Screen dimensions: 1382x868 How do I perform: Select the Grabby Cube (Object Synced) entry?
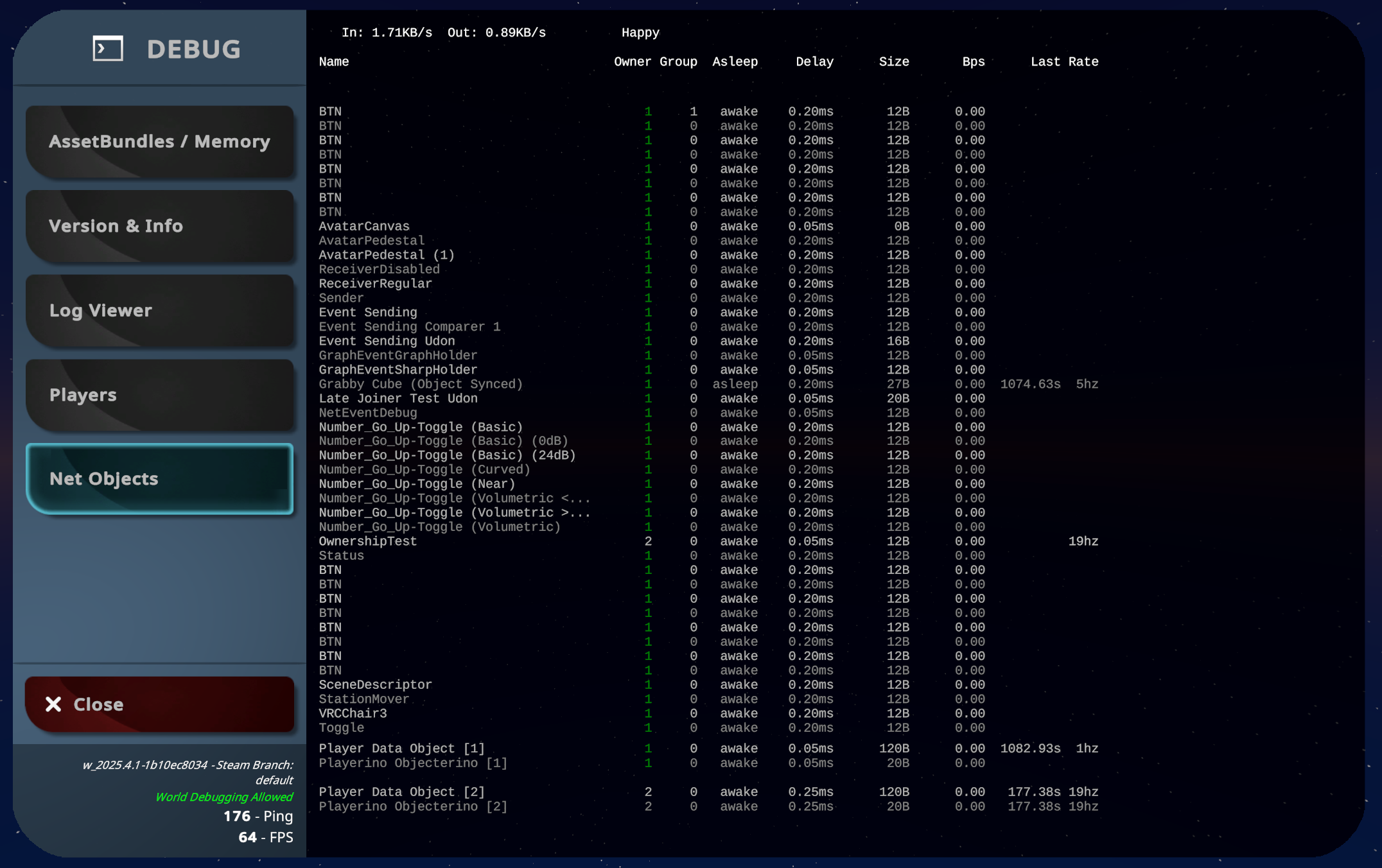421,384
